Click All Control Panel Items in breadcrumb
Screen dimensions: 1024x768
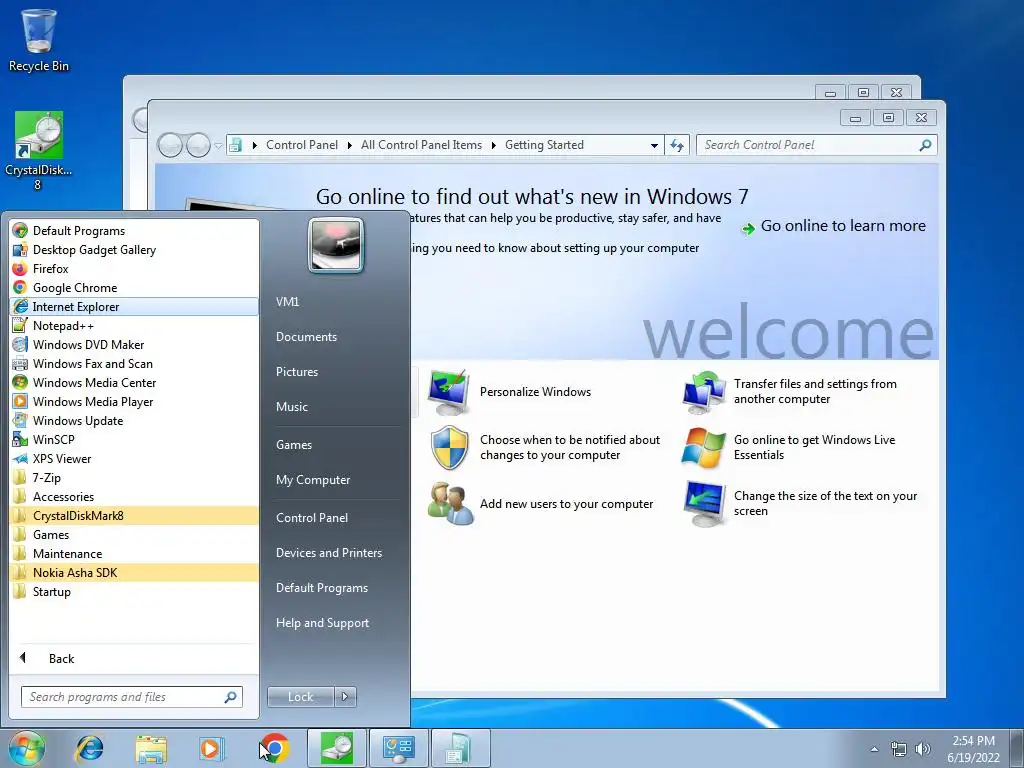[421, 145]
